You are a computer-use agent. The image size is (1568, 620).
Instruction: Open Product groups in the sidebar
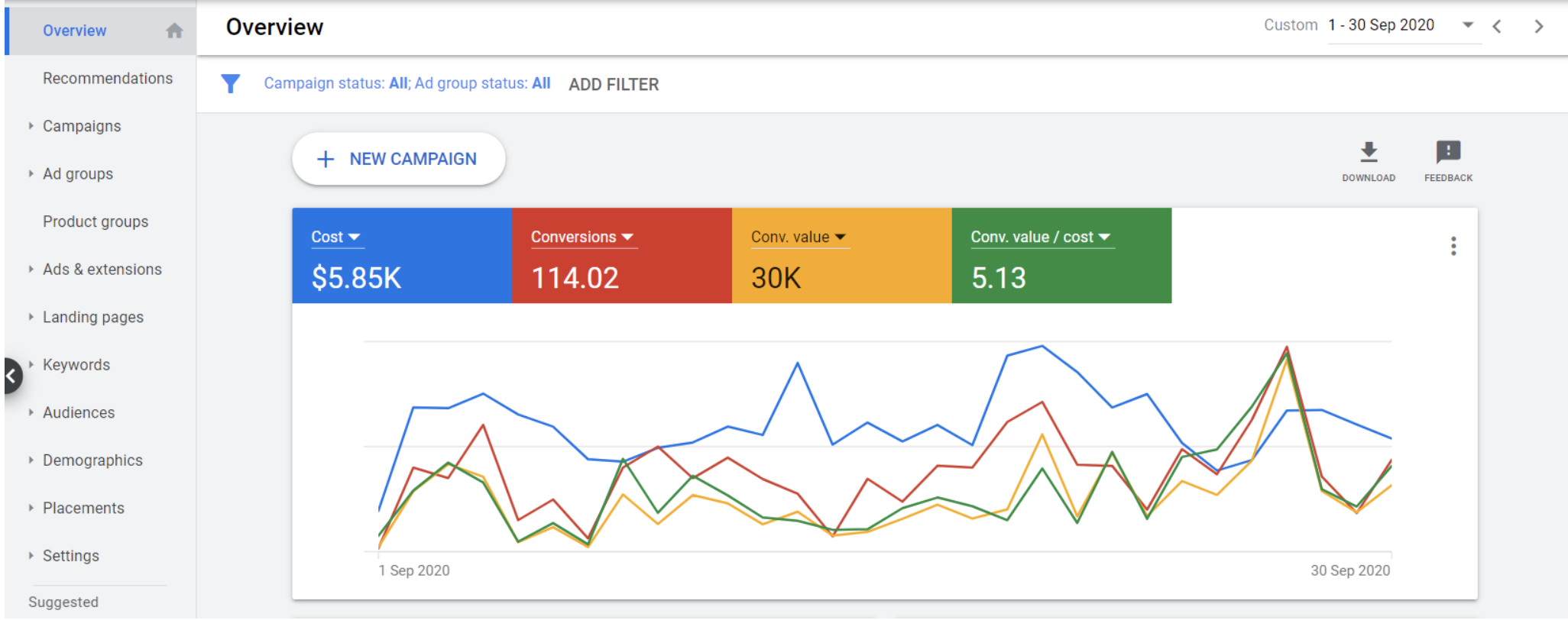[x=96, y=221]
